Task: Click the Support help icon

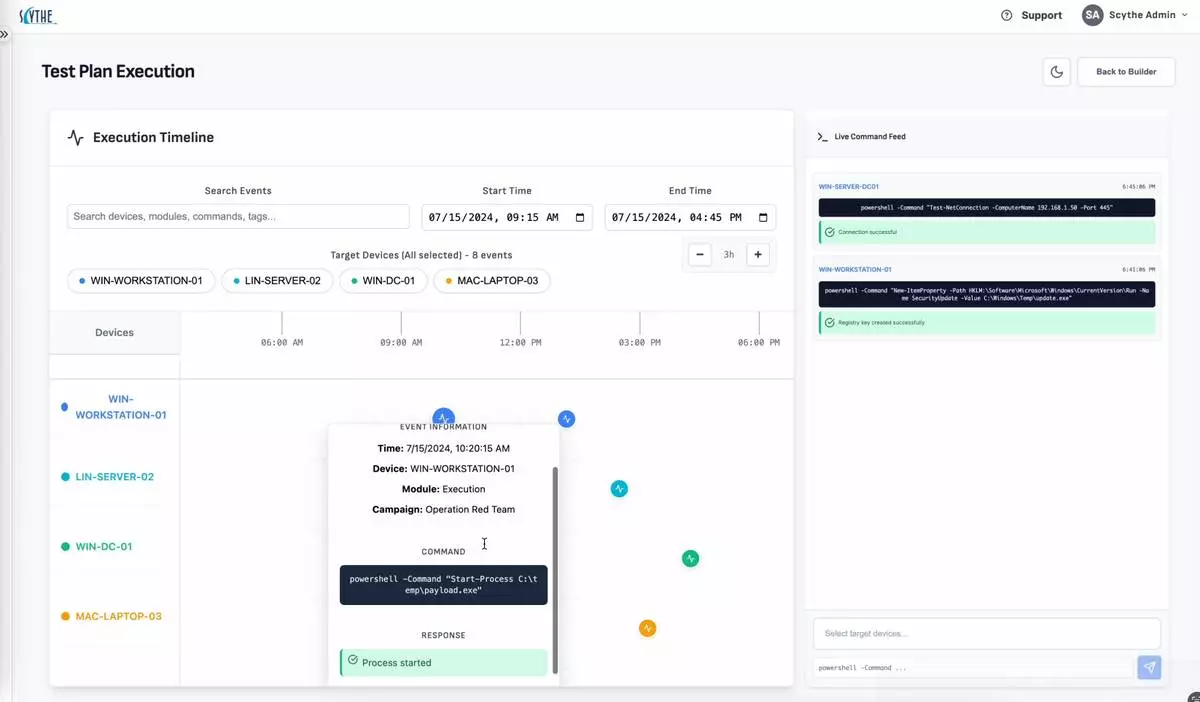Action: (x=1006, y=15)
